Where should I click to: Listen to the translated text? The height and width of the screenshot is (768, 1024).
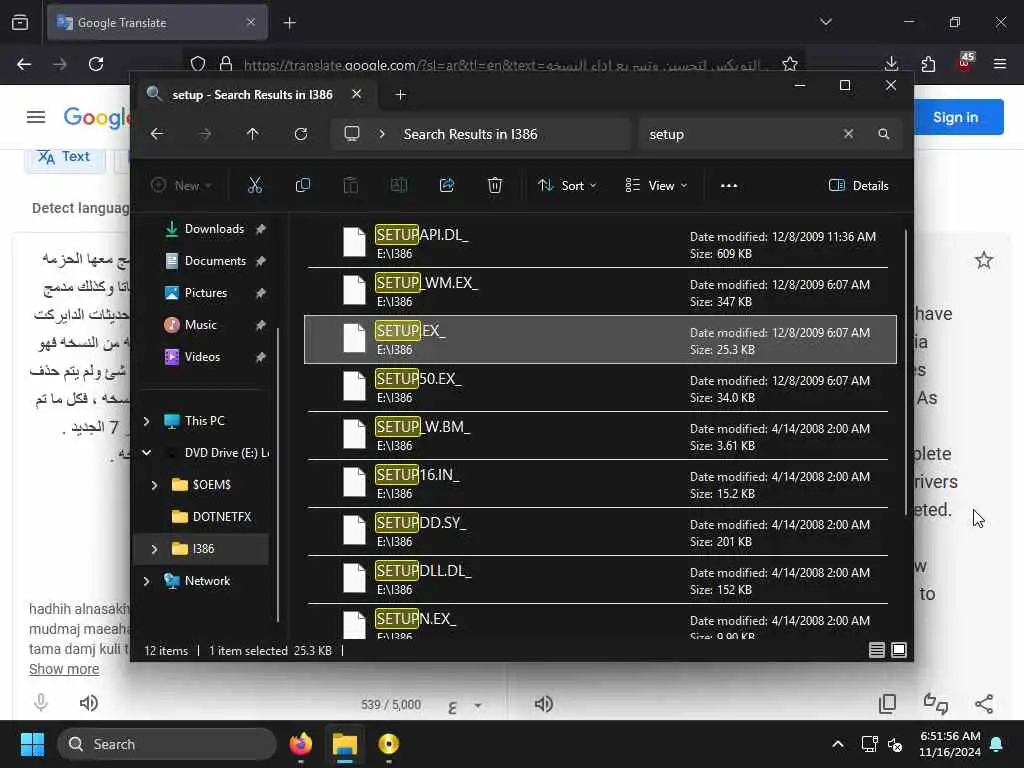pyautogui.click(x=543, y=704)
